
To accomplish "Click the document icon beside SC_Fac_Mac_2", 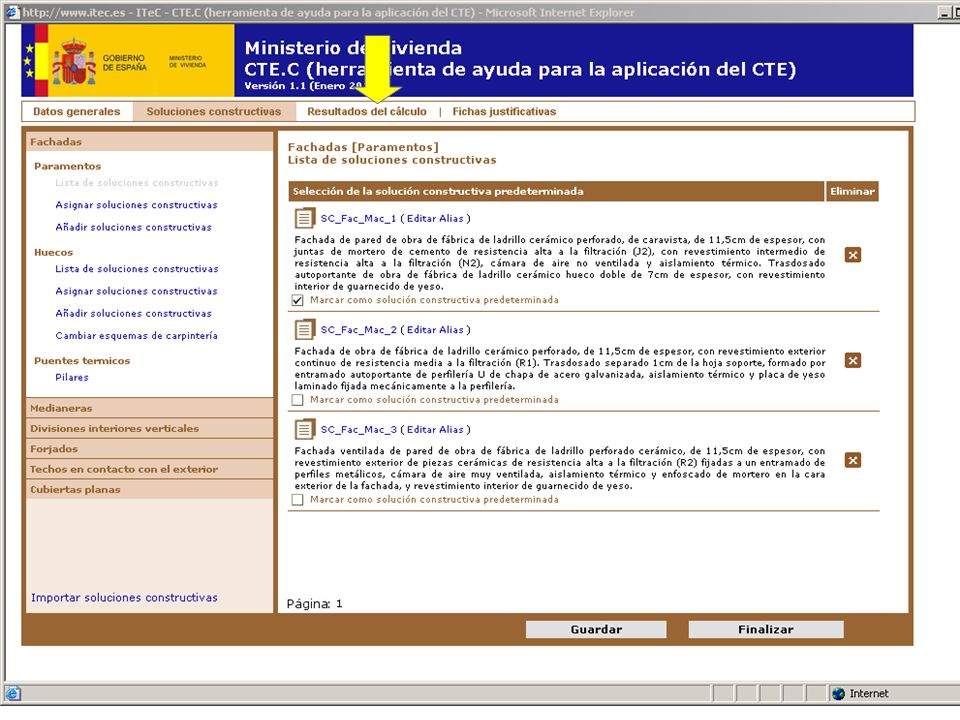I will 304,329.
